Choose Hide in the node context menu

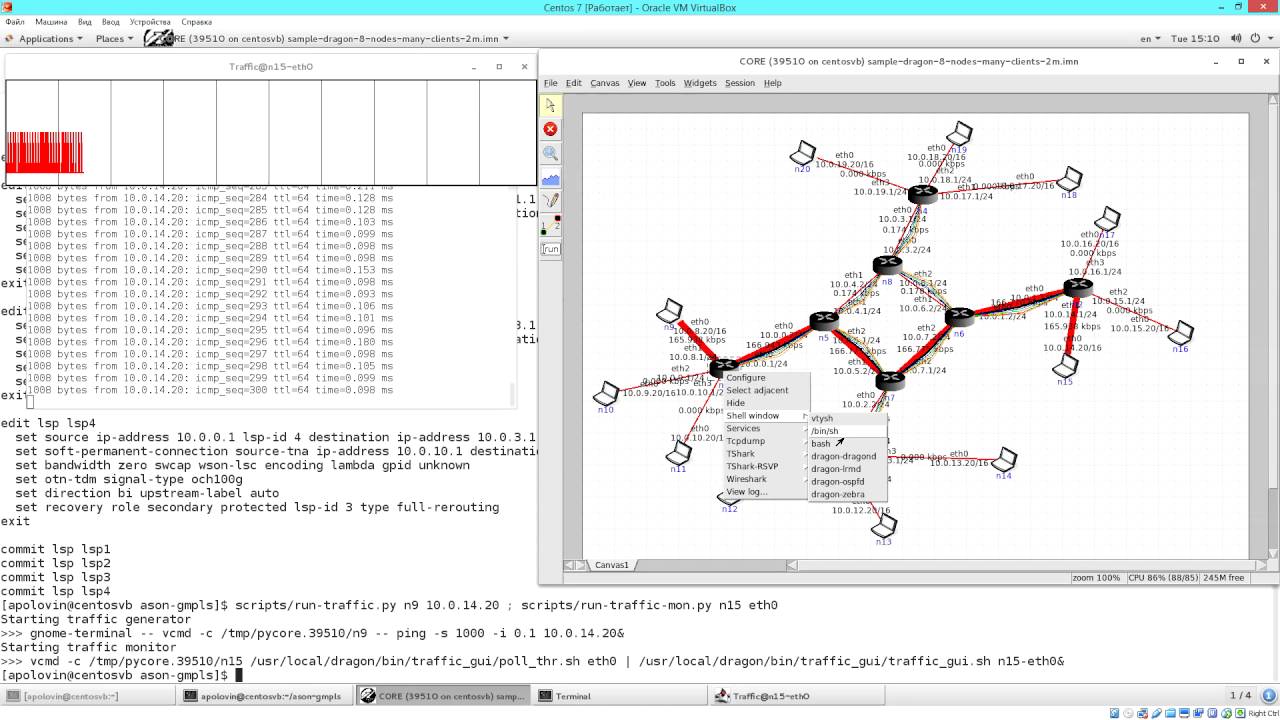(766, 403)
